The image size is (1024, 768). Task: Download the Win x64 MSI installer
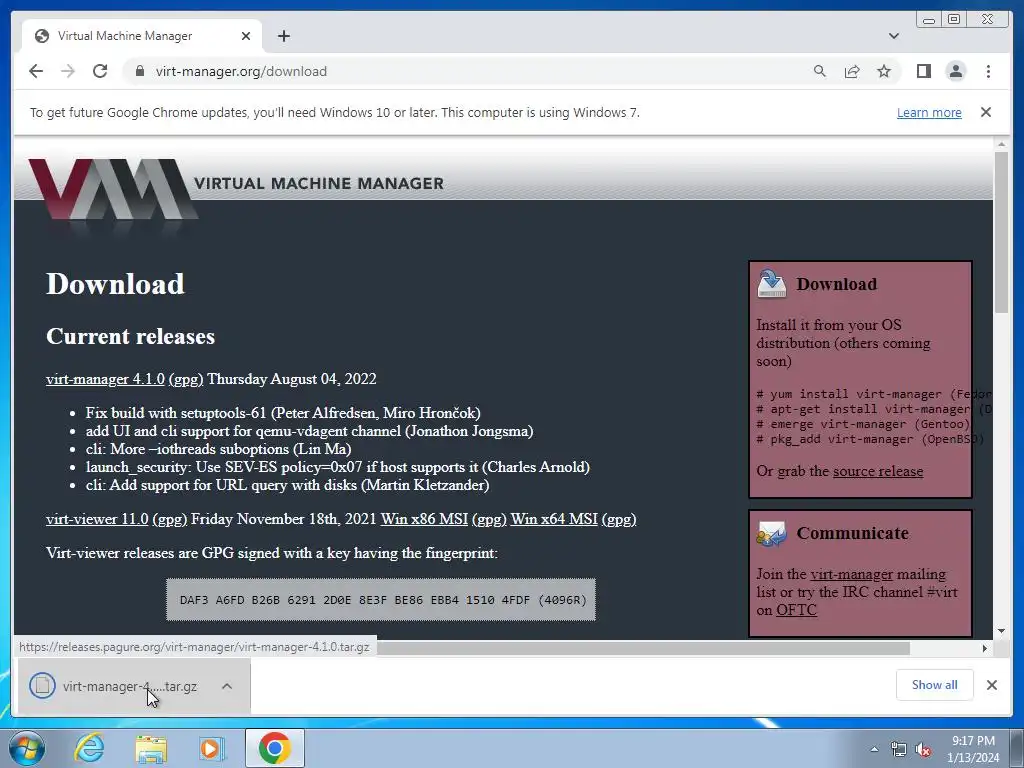click(554, 519)
